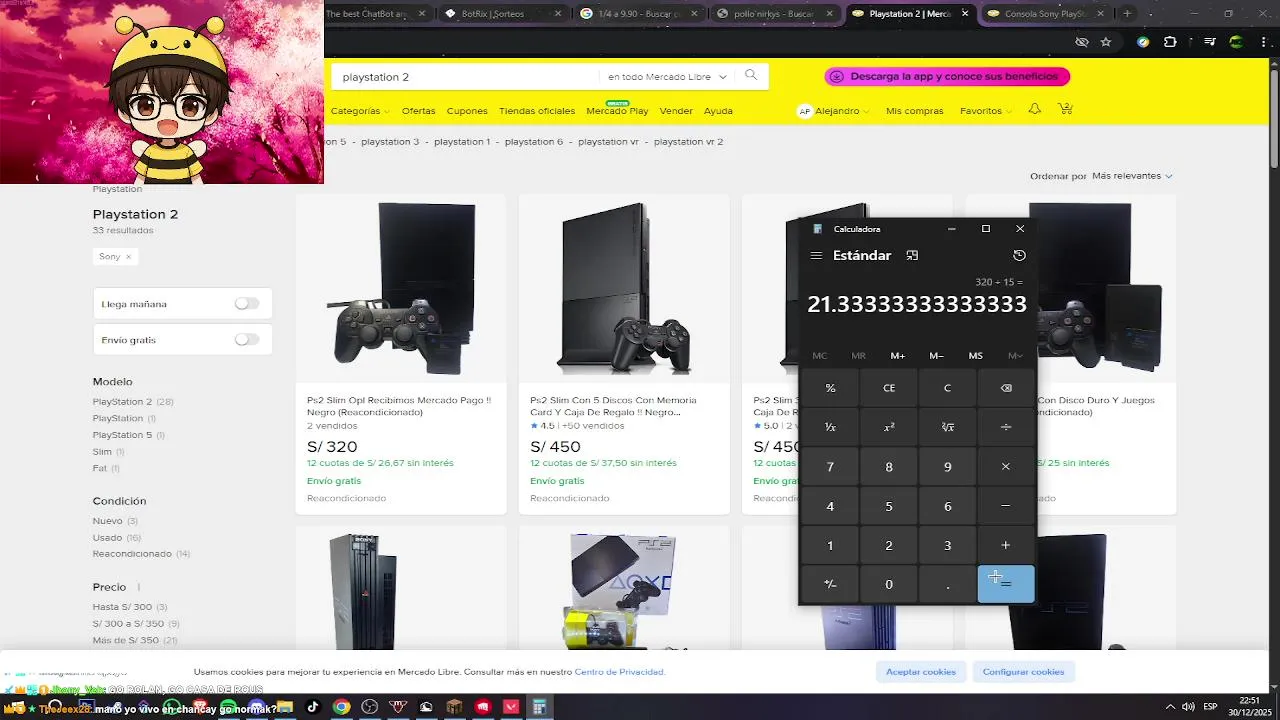Toggle the Llega mañana switch
1280x720 pixels.
247,304
